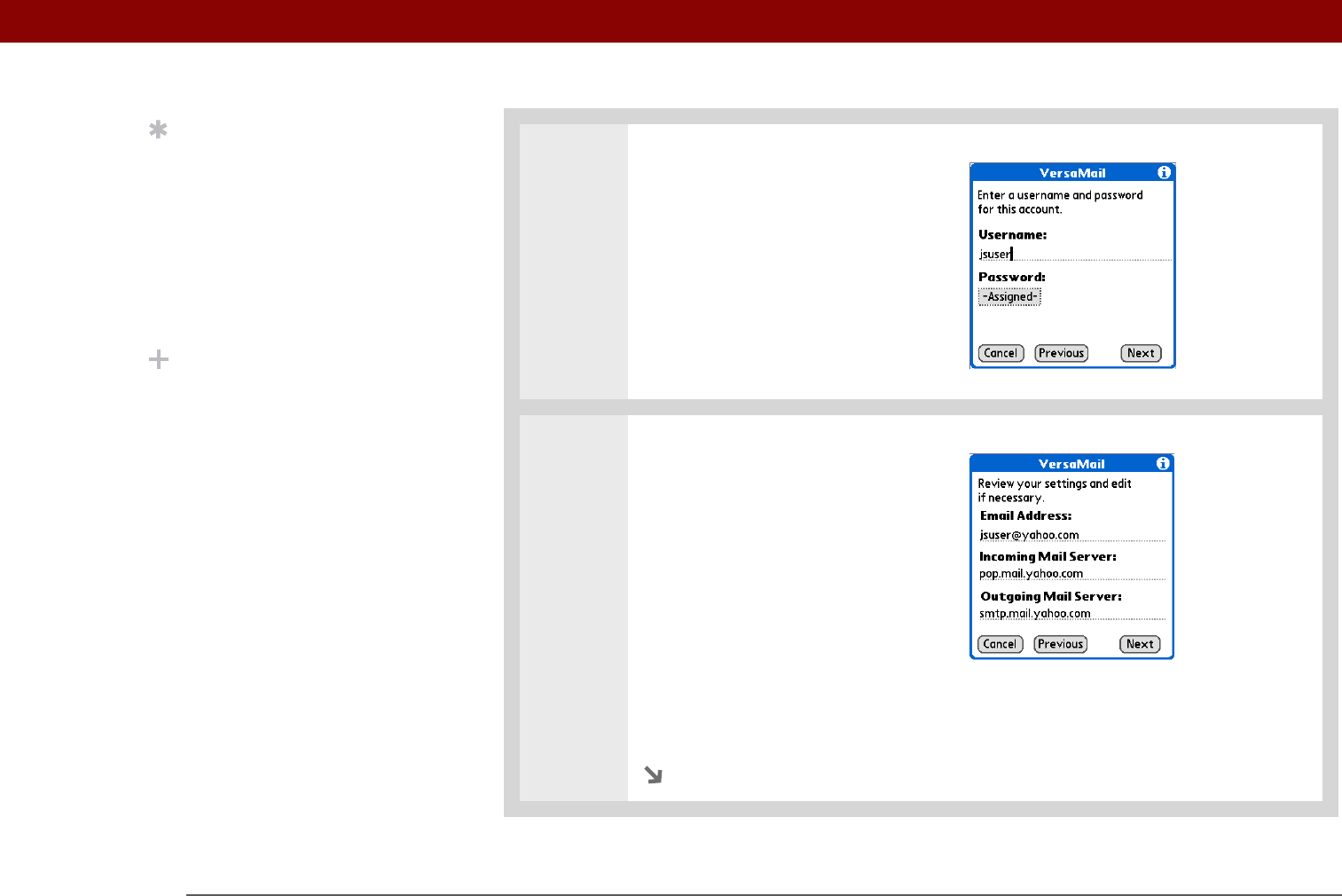Click the info icon in the upper VersaMail dialog
1342x896 pixels.
pos(1164,172)
